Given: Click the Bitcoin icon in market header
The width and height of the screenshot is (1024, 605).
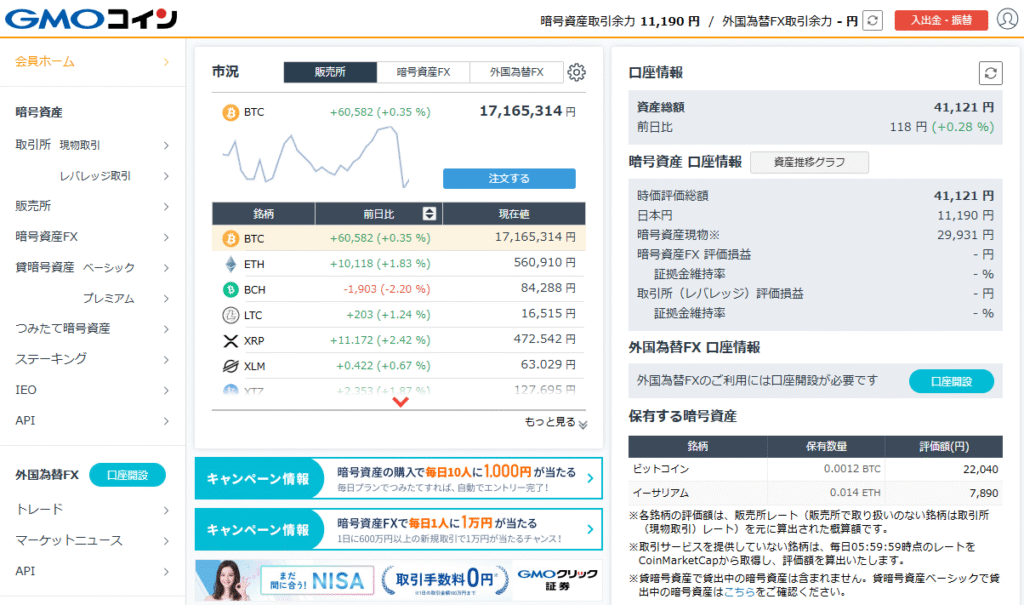Looking at the screenshot, I should [230, 112].
